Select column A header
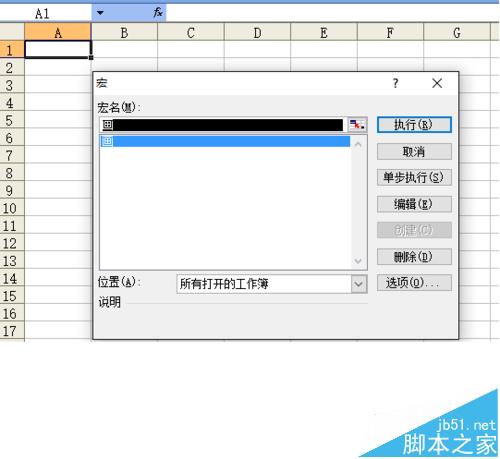Image resolution: width=500 pixels, height=459 pixels. (x=58, y=33)
